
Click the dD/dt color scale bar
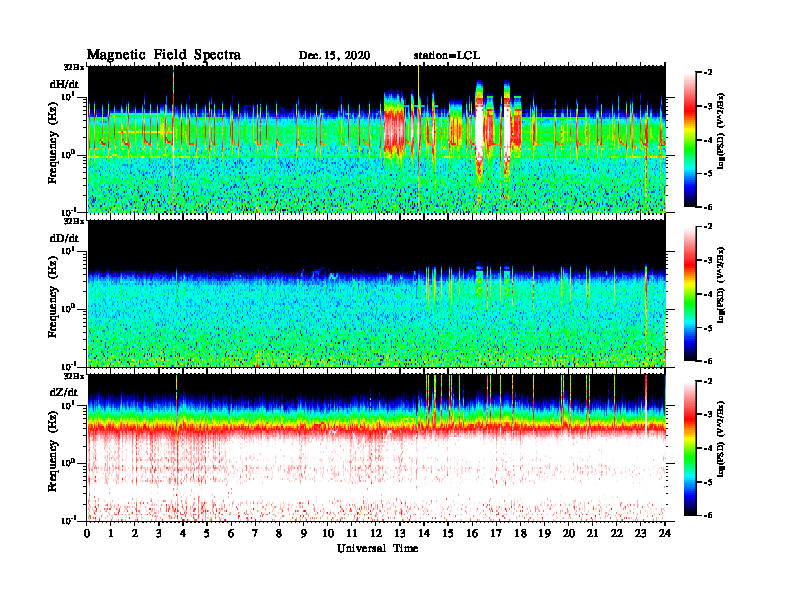[690, 294]
